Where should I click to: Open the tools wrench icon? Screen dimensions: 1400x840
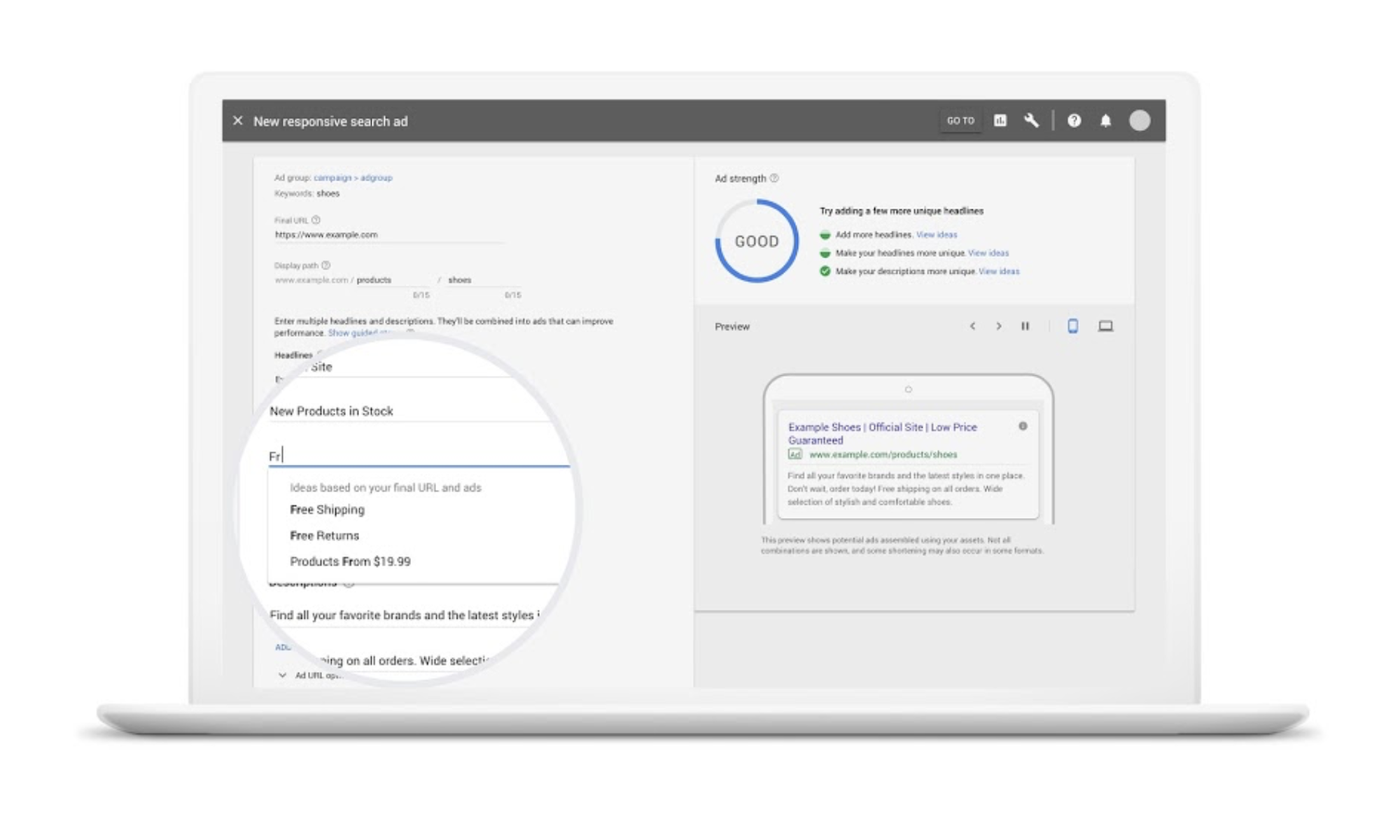1031,120
